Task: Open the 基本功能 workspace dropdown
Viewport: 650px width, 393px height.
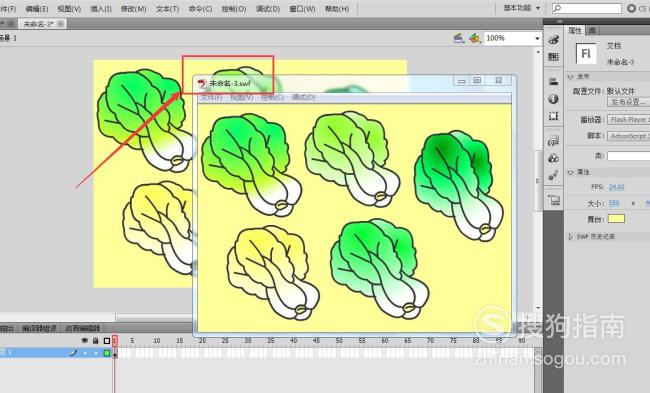Action: (x=522, y=8)
